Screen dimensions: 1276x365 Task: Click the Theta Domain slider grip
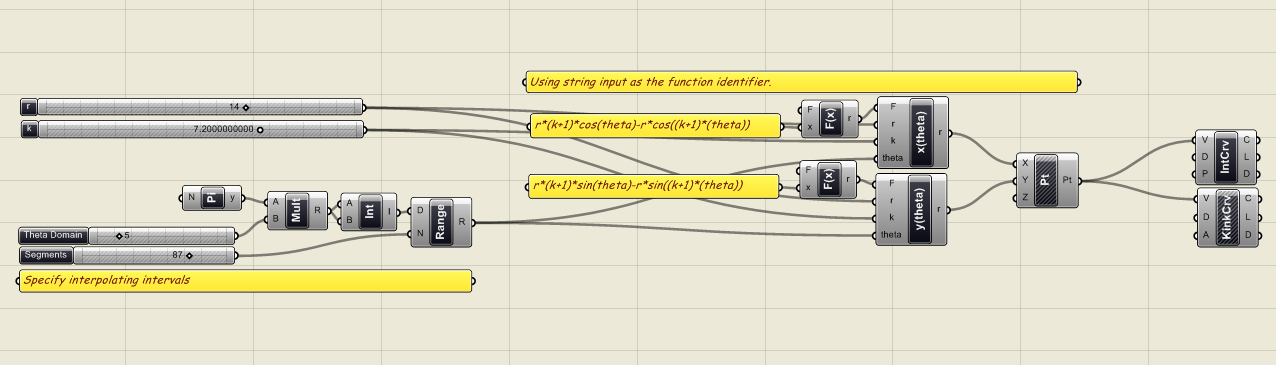[x=119, y=236]
